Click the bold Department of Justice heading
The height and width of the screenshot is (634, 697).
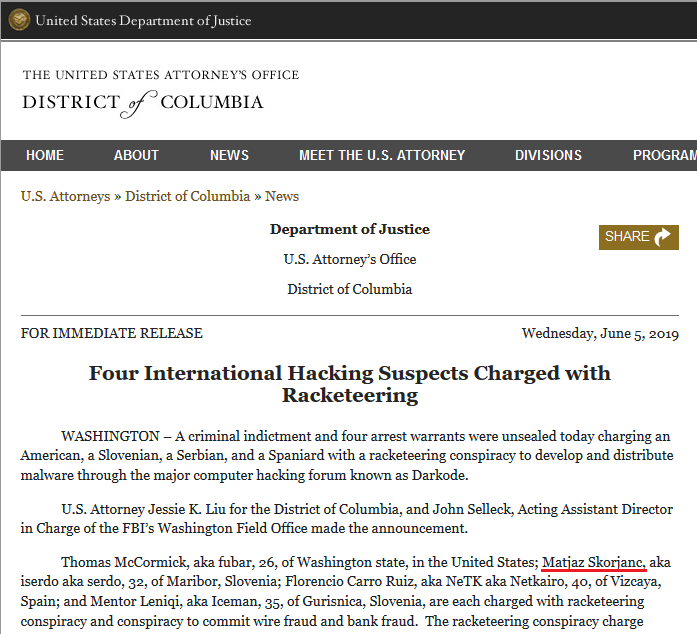(x=349, y=229)
